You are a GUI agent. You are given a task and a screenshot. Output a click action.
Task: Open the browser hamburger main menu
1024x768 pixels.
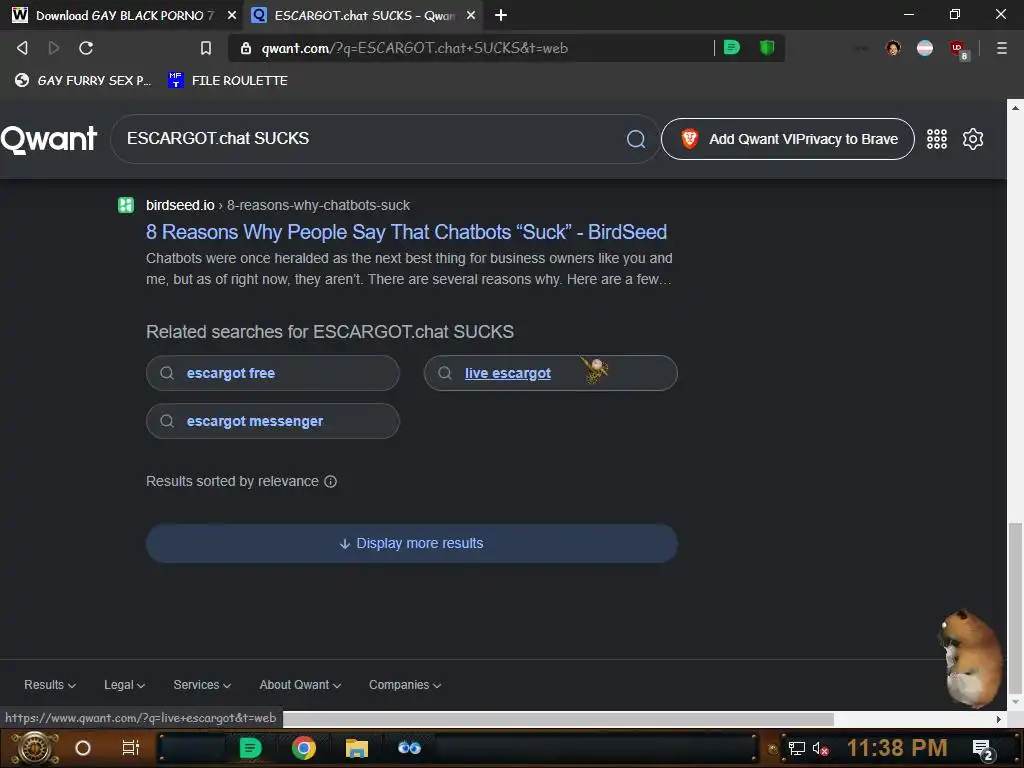(x=1002, y=48)
